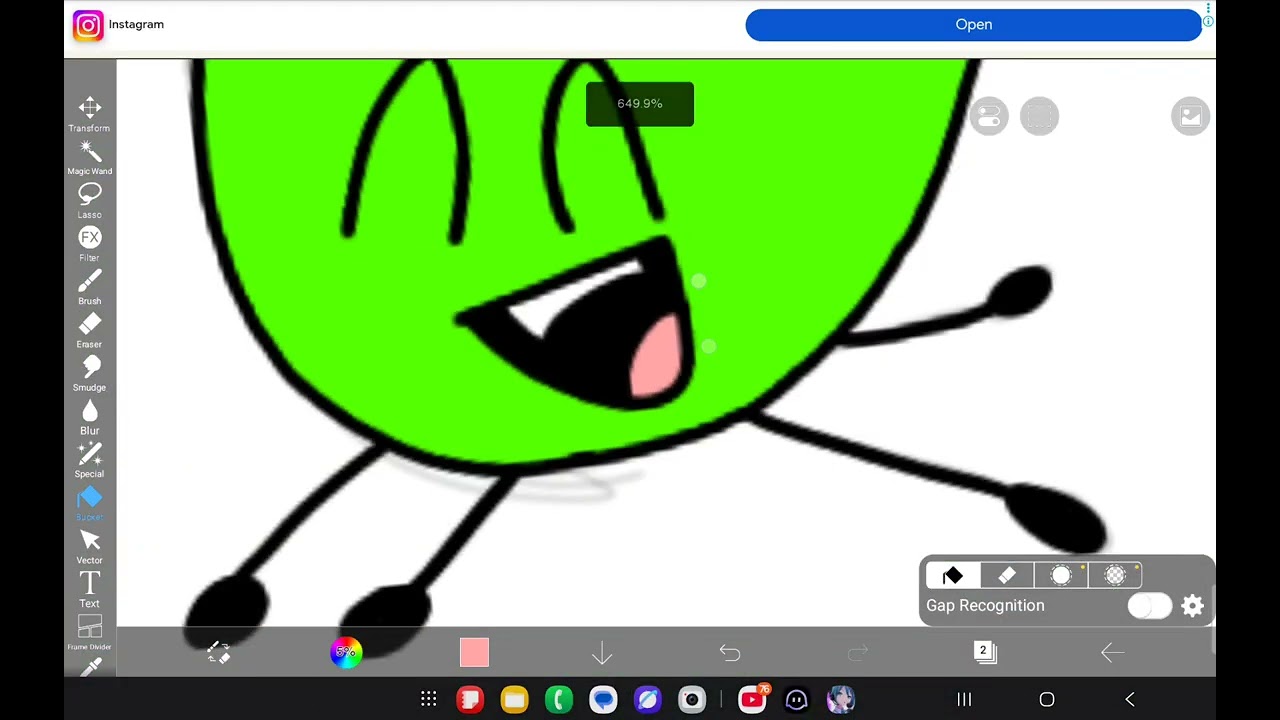This screenshot has width=1280, height=720.
Task: Tap the back arrow in the app's bottom bar
Action: click(x=1113, y=653)
